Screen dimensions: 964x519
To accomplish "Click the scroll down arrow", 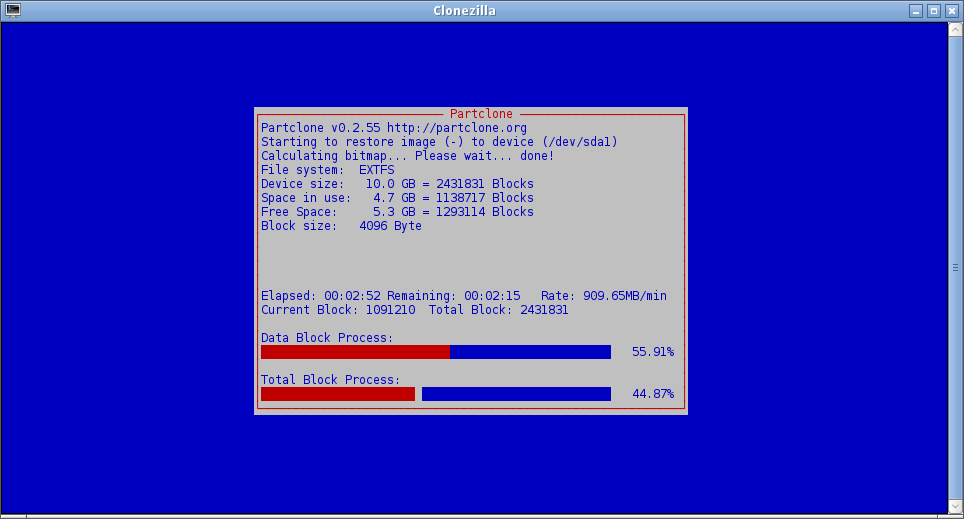I will (955, 507).
